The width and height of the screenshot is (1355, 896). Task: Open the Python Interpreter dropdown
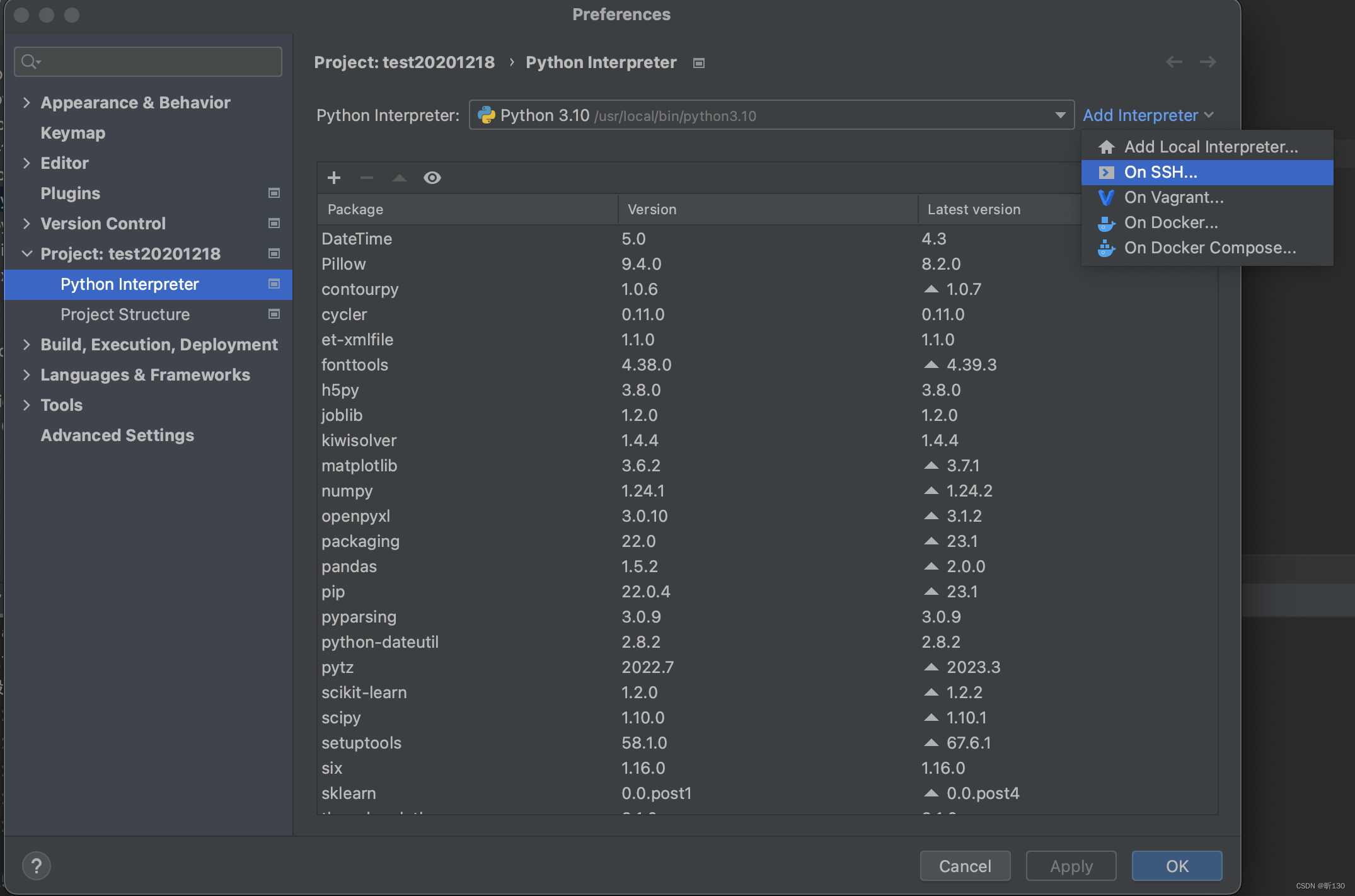1059,115
